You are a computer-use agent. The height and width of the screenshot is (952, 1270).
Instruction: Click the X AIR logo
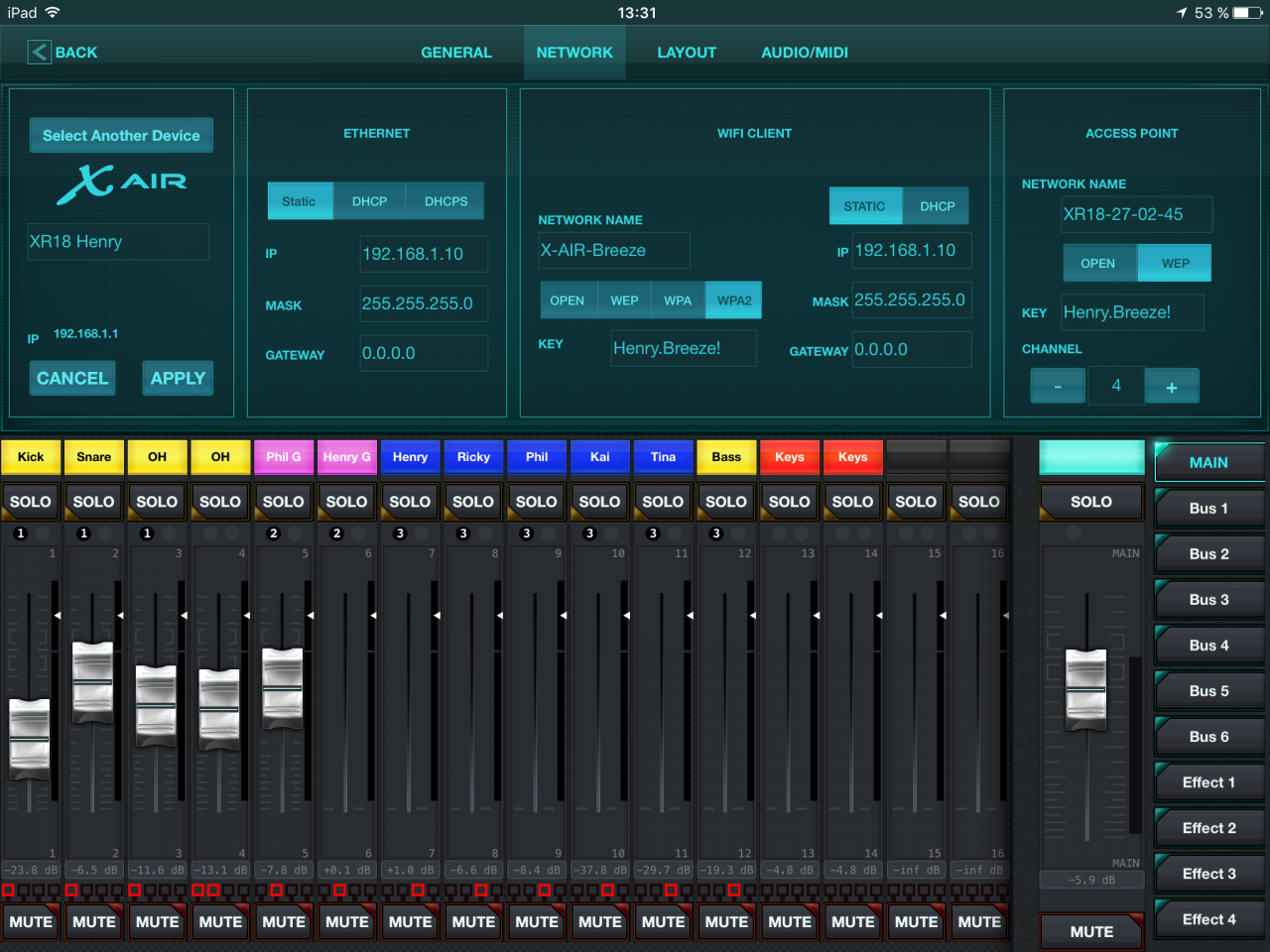pos(121,182)
